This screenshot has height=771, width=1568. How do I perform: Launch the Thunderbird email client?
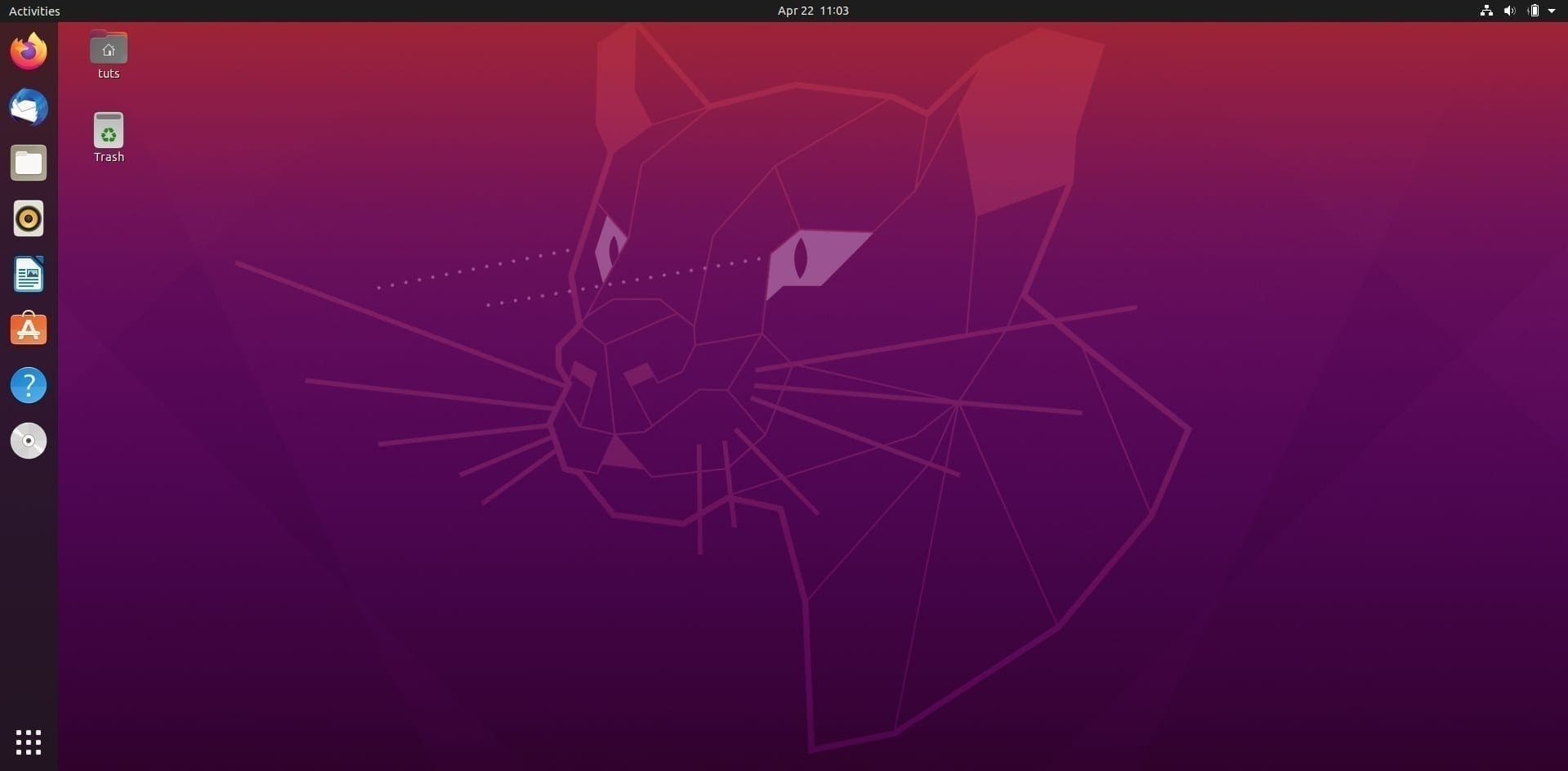[x=29, y=107]
